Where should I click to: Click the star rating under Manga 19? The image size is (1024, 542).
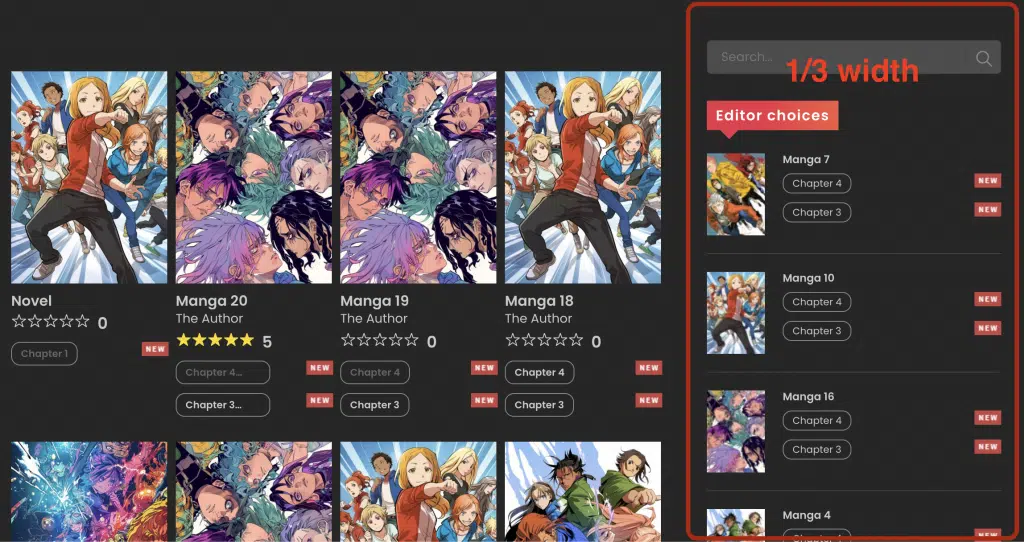[379, 340]
